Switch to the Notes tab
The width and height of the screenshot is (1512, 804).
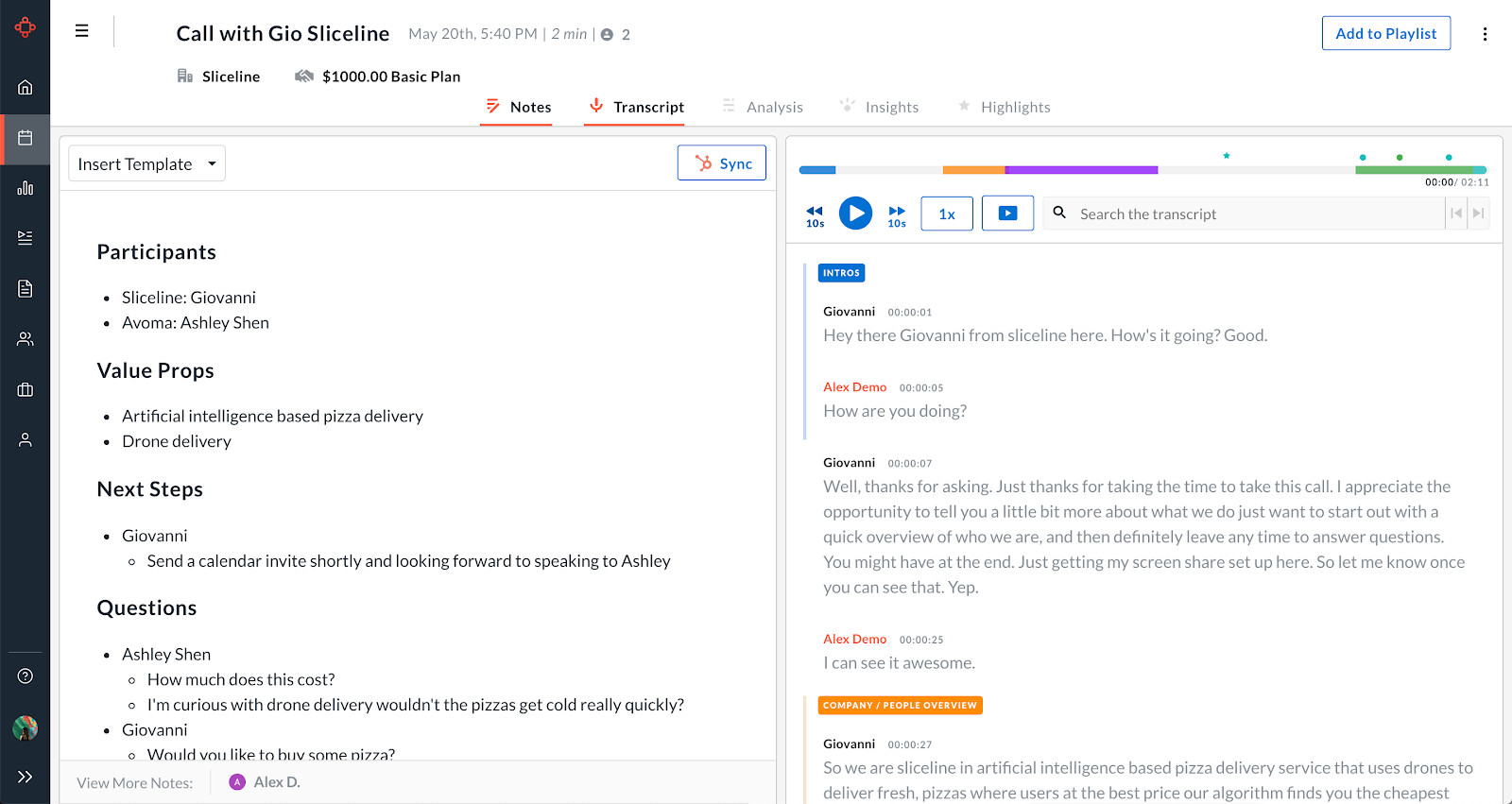517,107
